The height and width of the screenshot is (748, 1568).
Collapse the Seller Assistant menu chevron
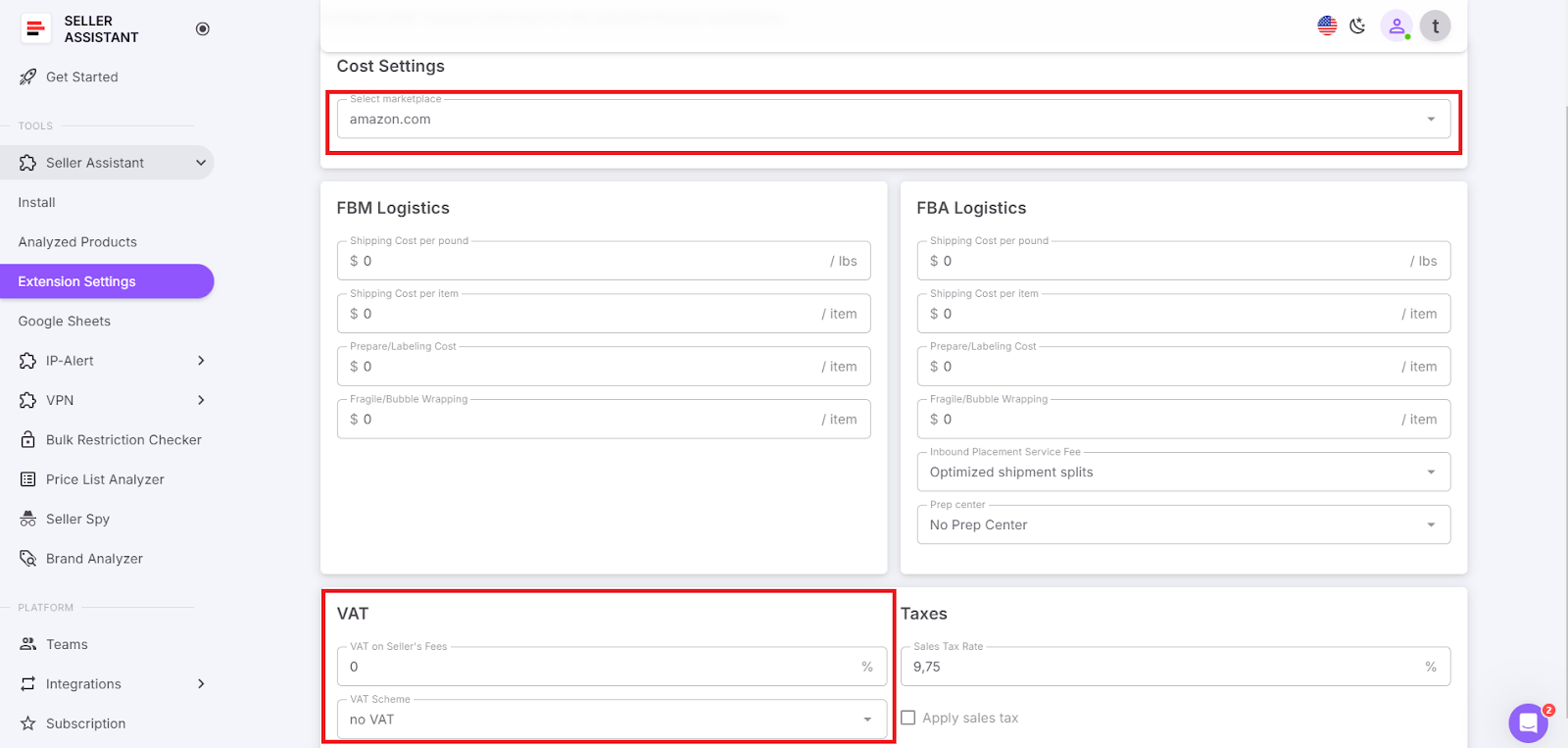(x=201, y=163)
